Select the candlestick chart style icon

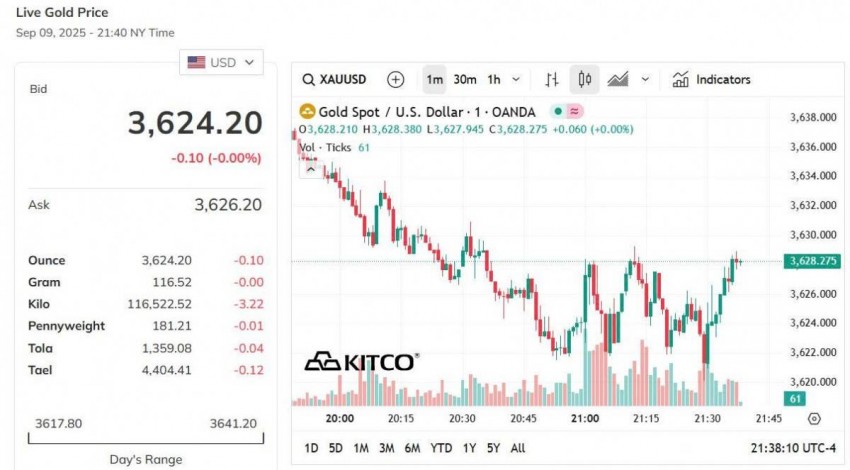click(585, 80)
